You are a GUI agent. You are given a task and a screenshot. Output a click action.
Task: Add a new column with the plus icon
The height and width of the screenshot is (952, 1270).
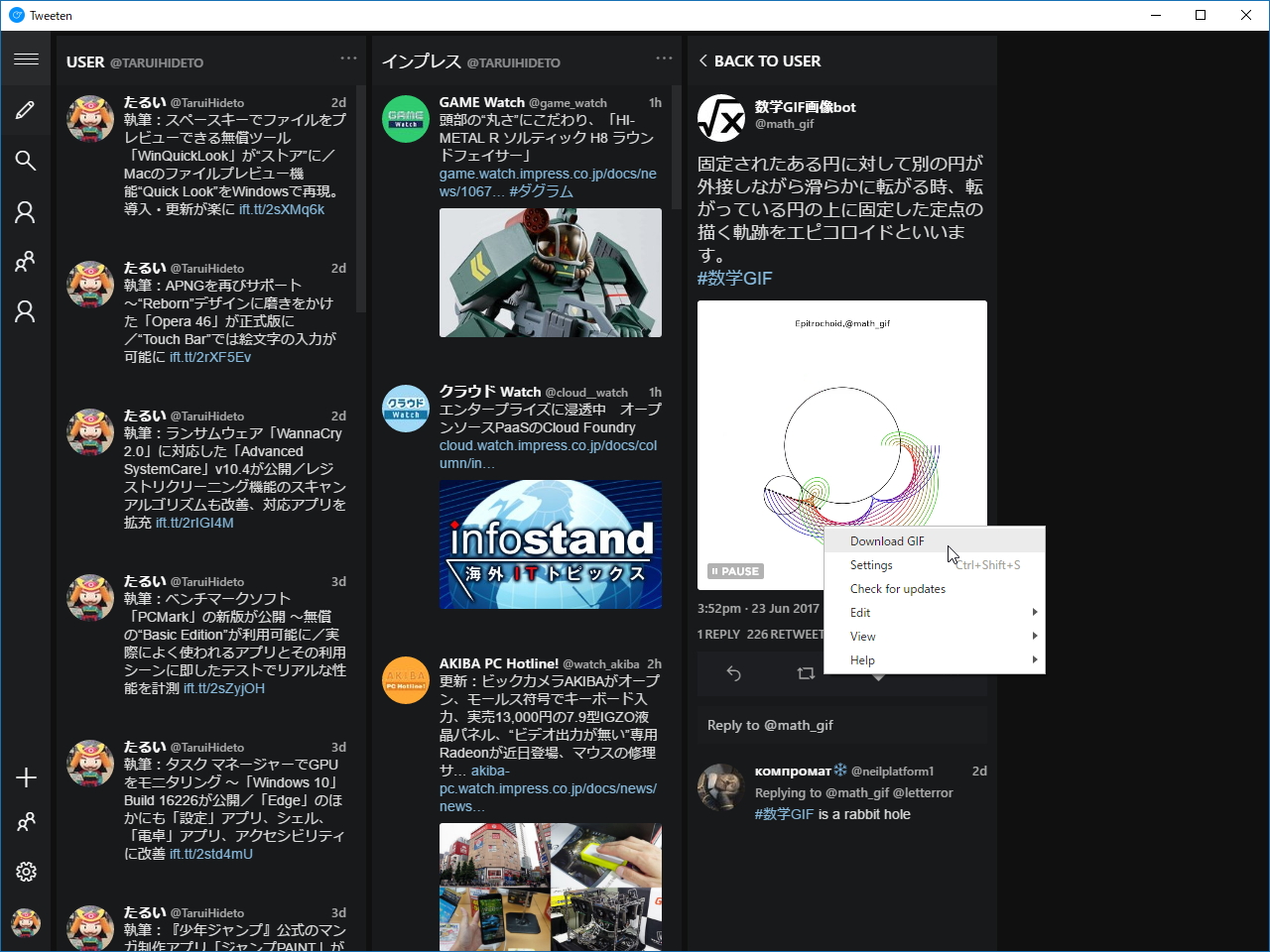26,777
